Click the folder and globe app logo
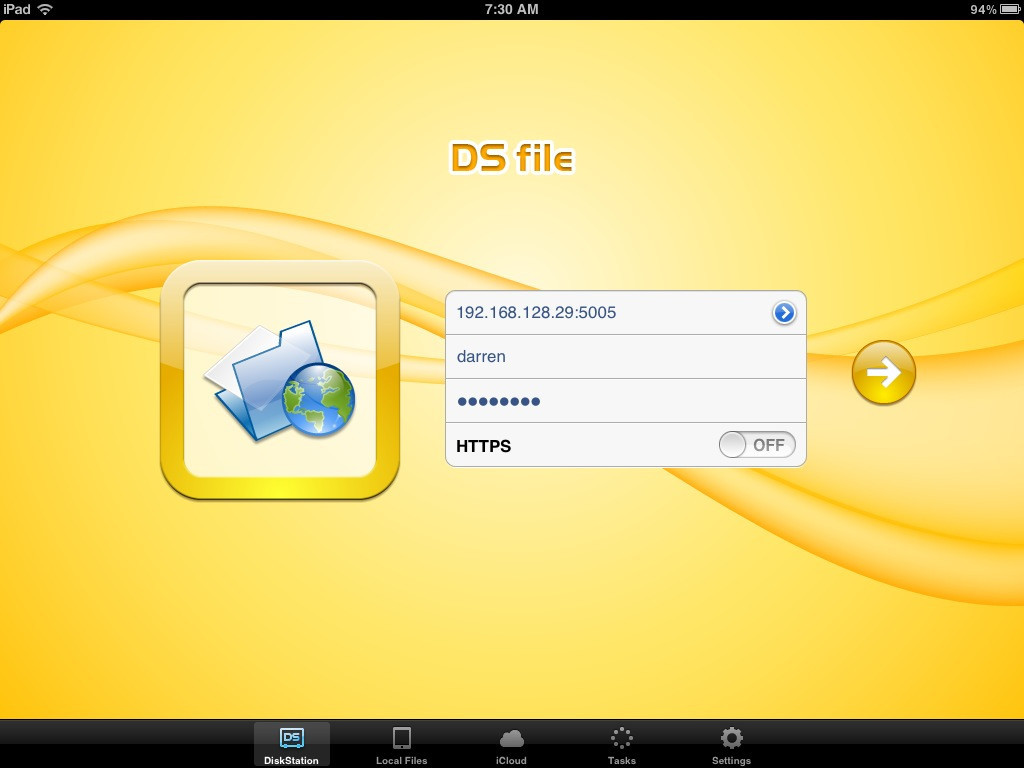Screen dimensions: 1024x768 [x=280, y=380]
